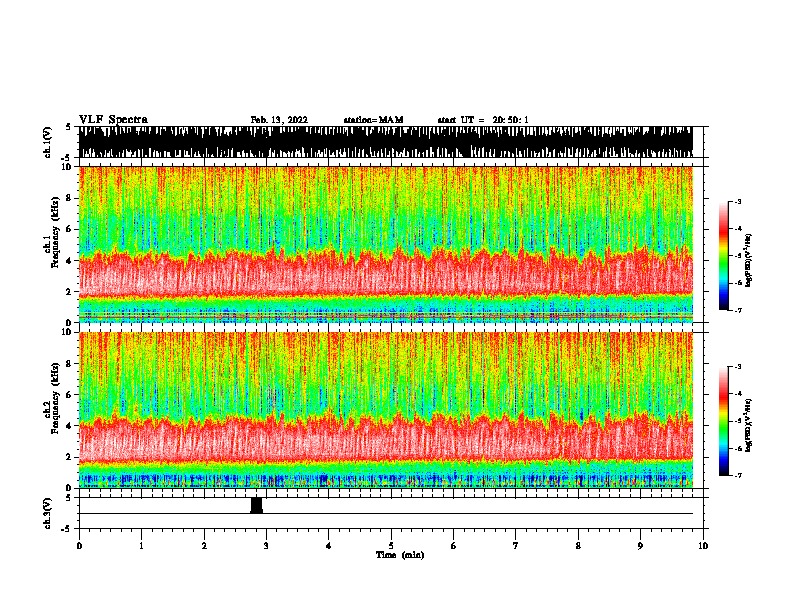The image size is (792, 612).
Task: Click the ch.1 spectrogram color scale bar
Action: coord(724,256)
